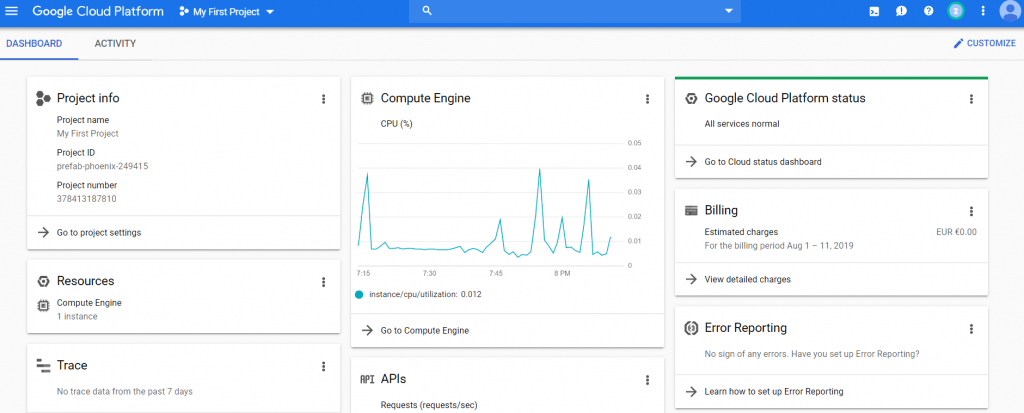Click the Project info card icon
1024x413 pixels.
(x=43, y=99)
